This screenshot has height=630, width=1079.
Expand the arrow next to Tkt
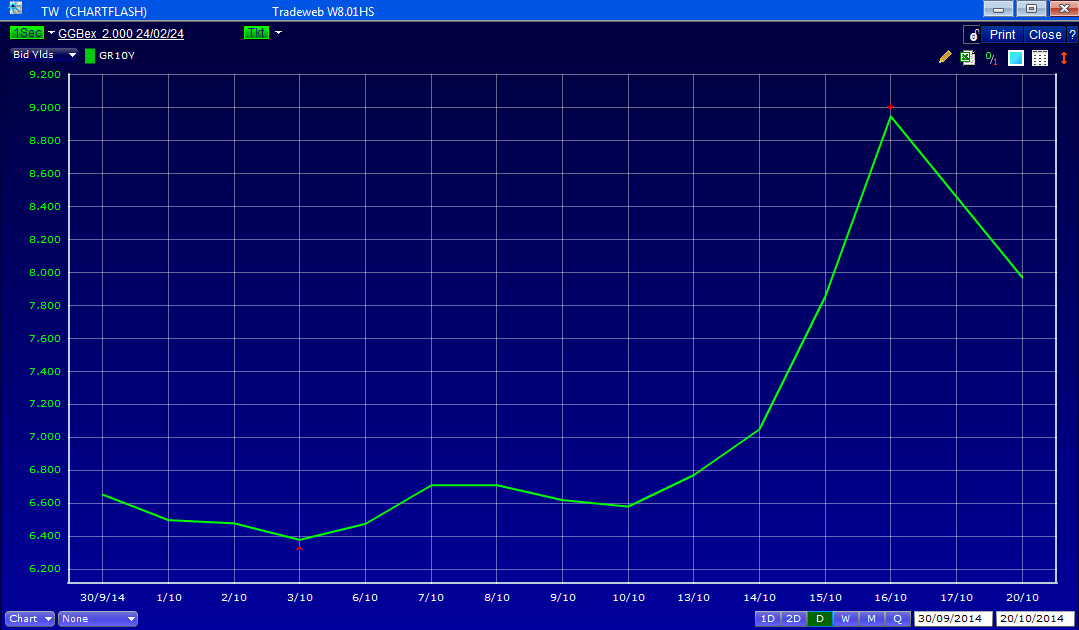tap(278, 33)
